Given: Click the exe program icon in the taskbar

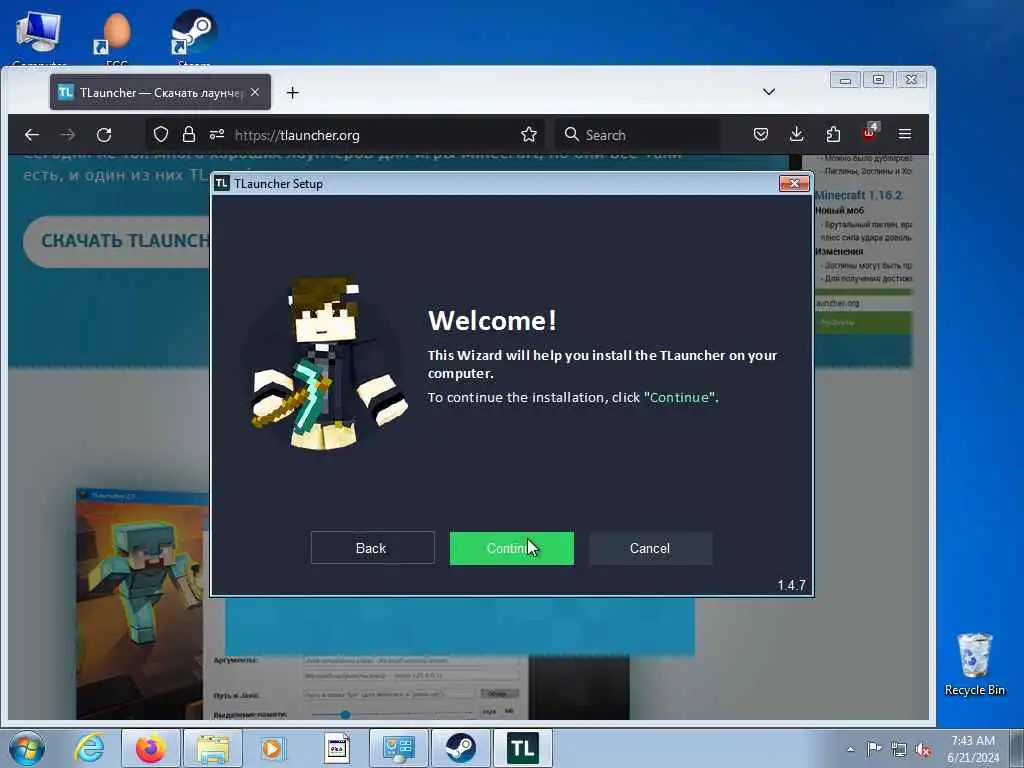Looking at the screenshot, I should [337, 748].
